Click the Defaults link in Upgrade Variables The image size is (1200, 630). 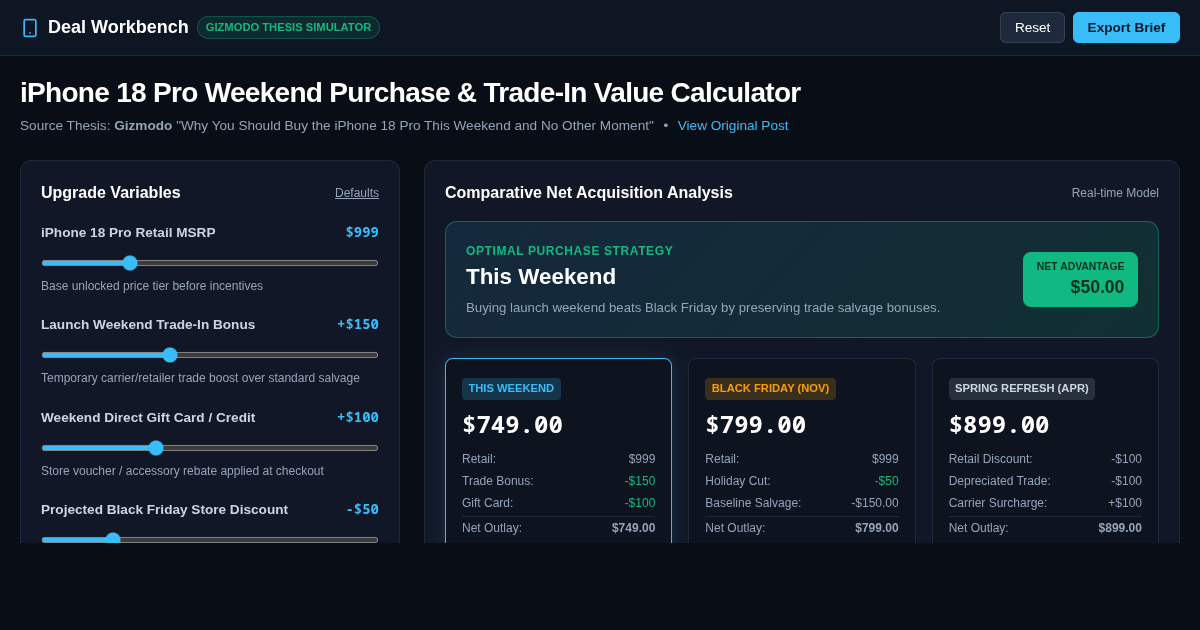tap(357, 193)
